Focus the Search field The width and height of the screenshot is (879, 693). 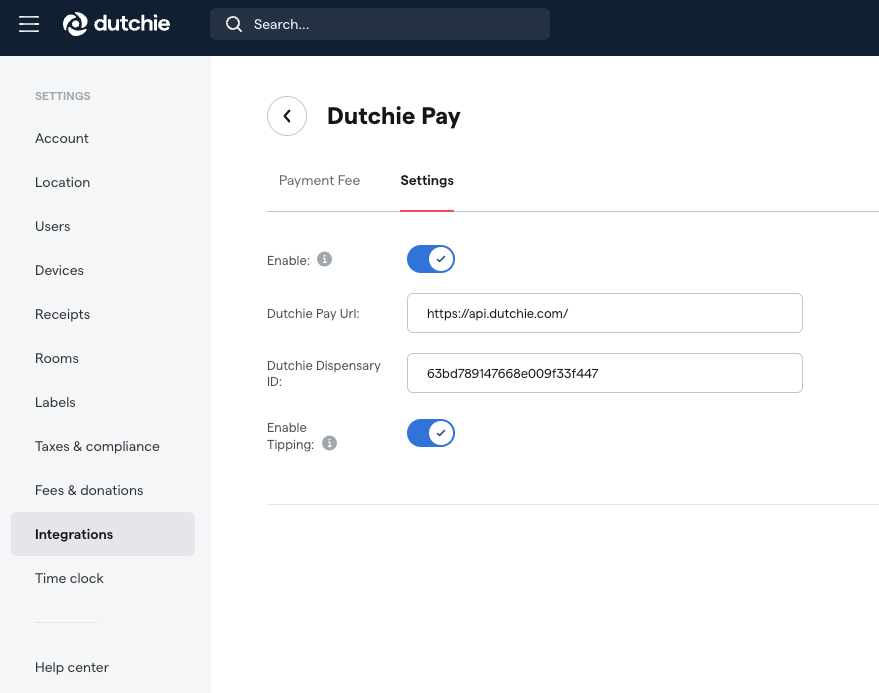[x=380, y=24]
